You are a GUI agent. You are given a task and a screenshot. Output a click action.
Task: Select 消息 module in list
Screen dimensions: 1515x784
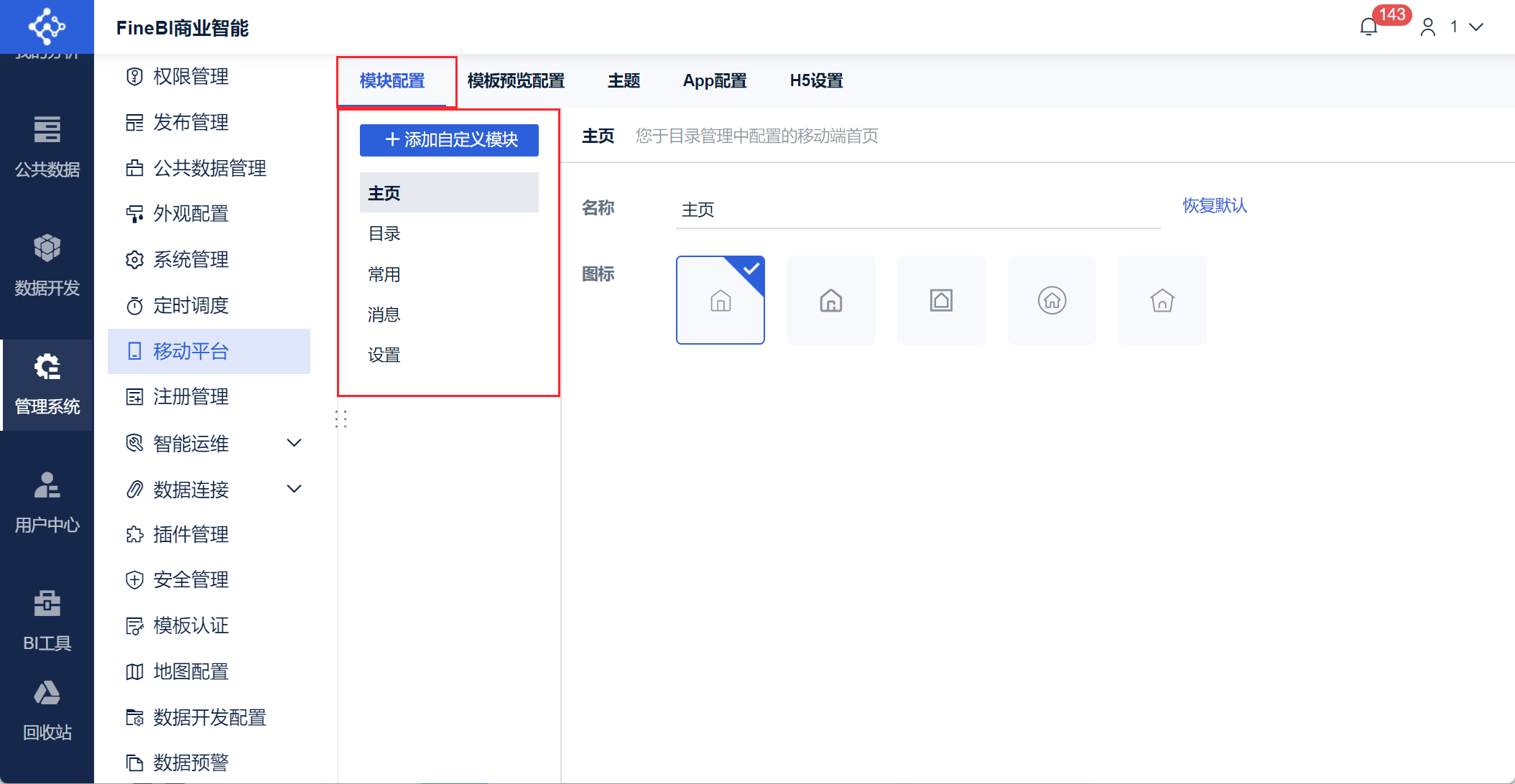click(x=384, y=314)
